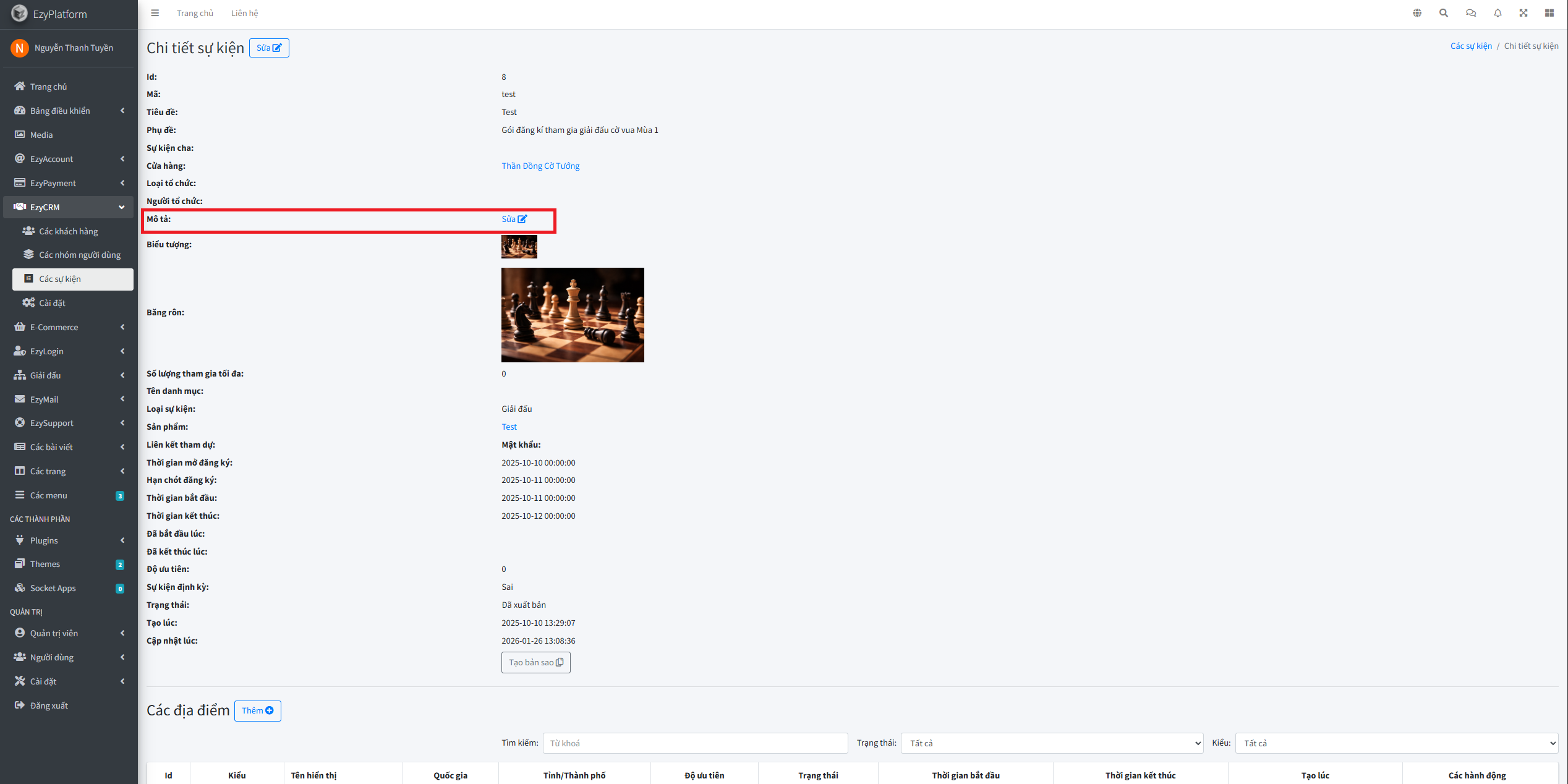Click the Tạo bản sao button
Screen dimensions: 1568x784
tap(535, 662)
